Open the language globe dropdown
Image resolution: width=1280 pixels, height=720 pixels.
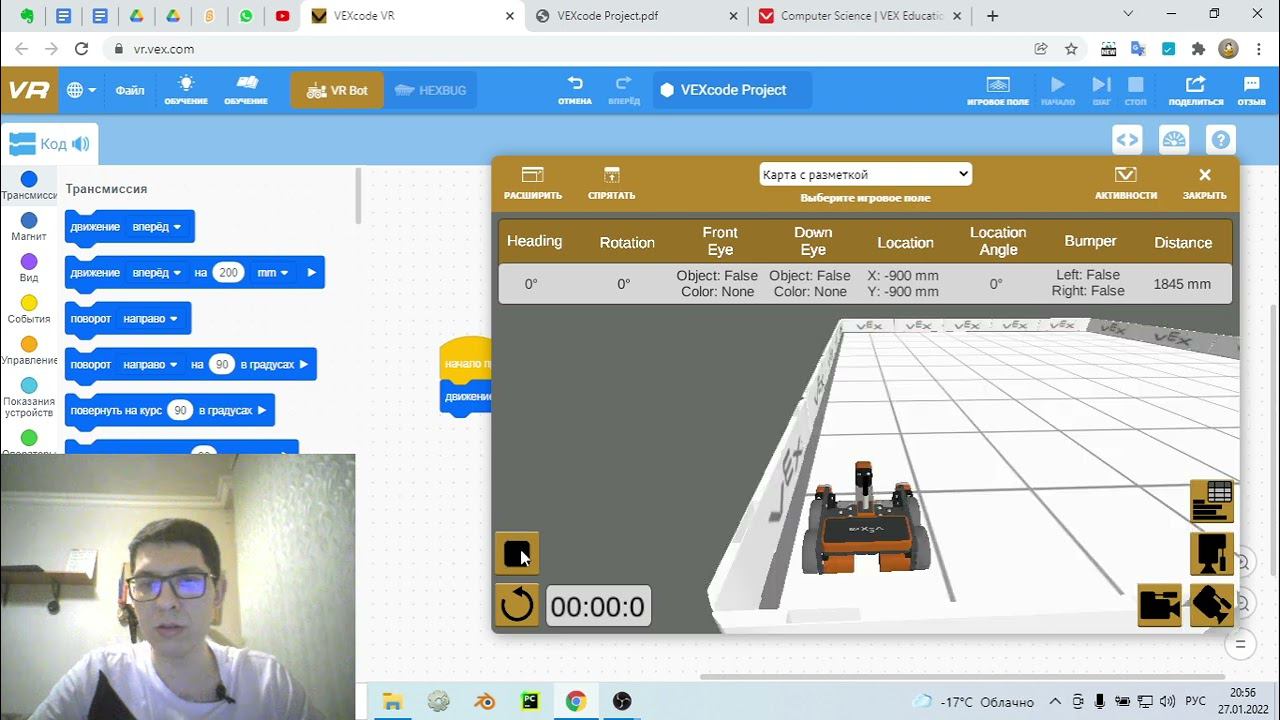81,90
